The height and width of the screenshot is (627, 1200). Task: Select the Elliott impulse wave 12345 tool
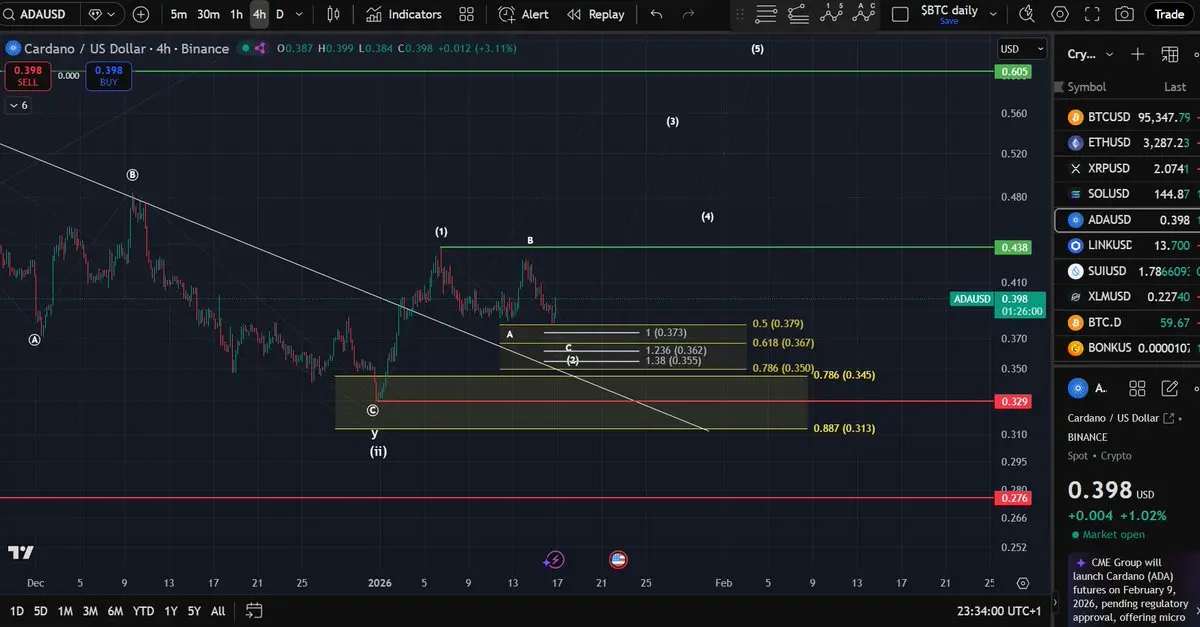point(831,14)
